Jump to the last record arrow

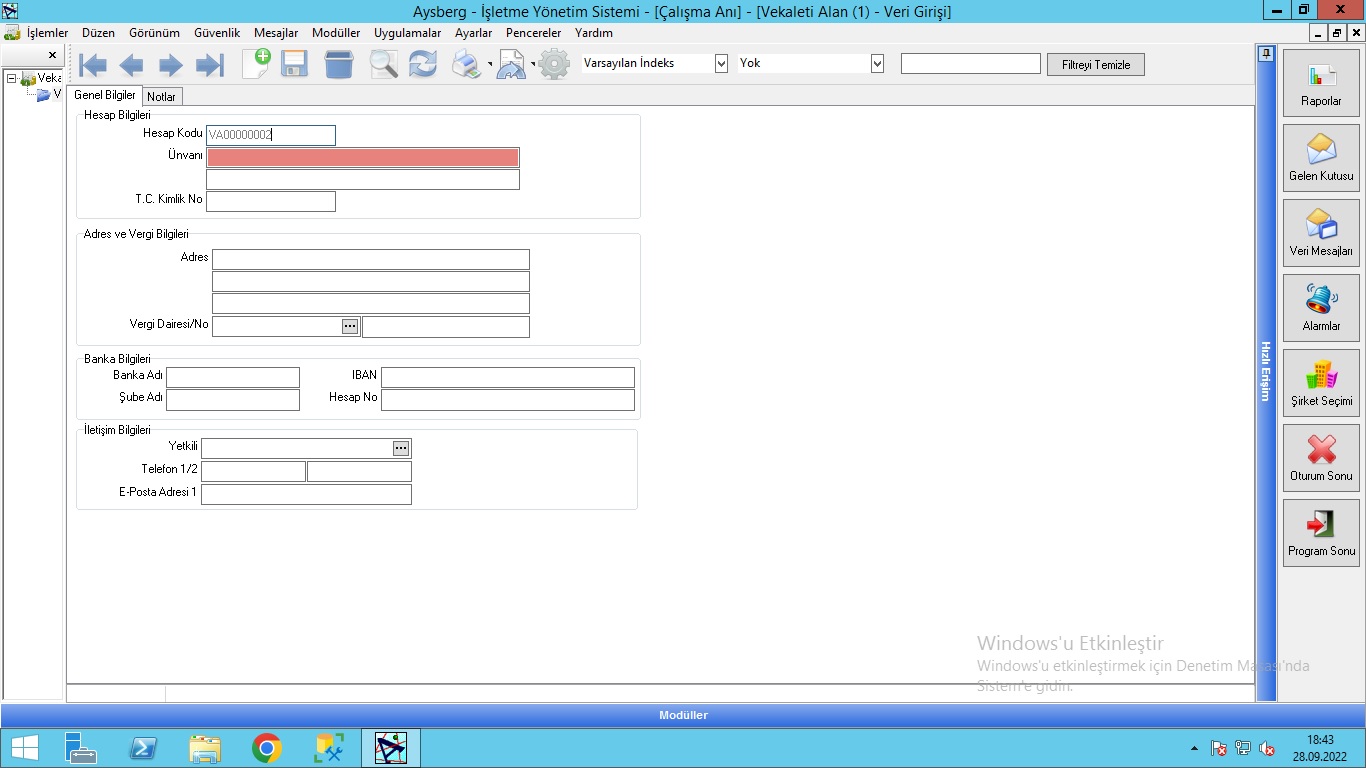(209, 66)
